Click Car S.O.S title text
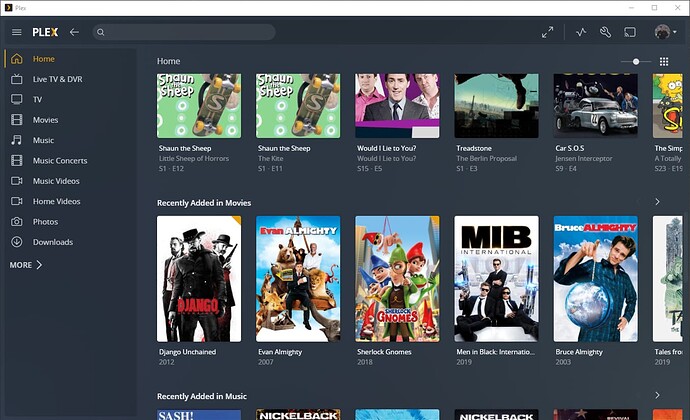Viewport: 690px width, 420px height. point(569,148)
